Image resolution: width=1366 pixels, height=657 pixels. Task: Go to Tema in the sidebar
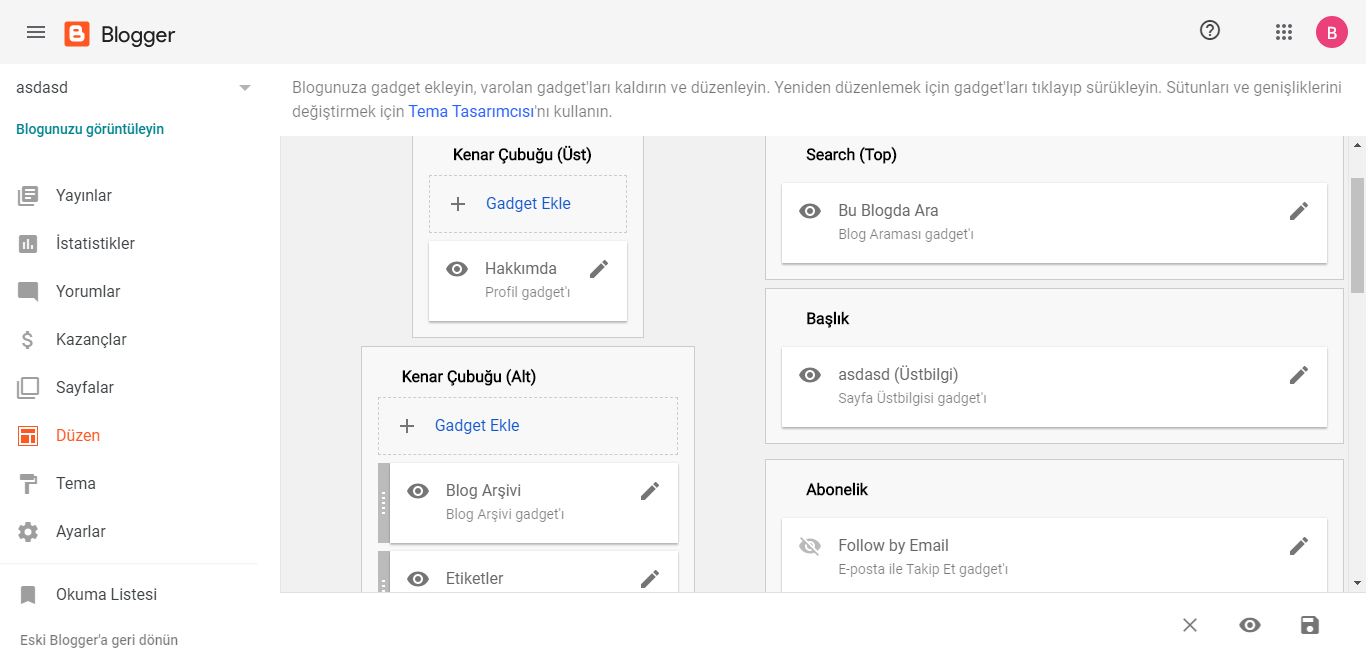point(76,484)
